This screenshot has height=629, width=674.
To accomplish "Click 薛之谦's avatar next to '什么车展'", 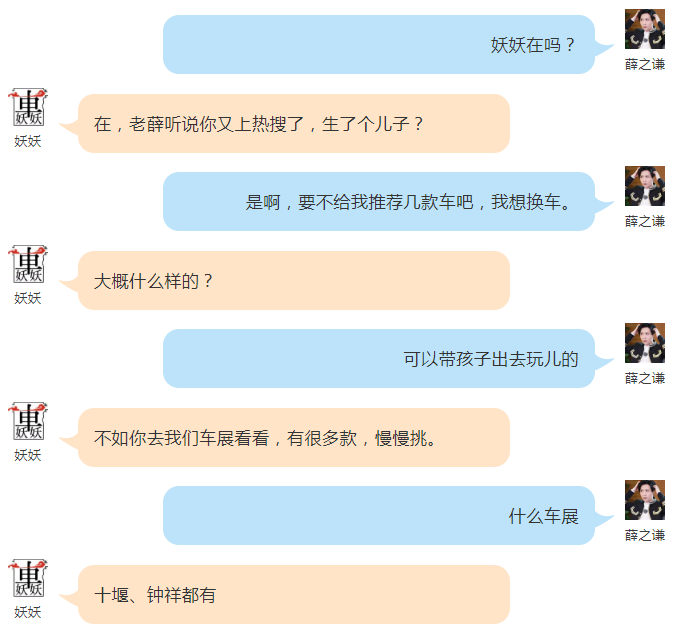I will (x=645, y=500).
